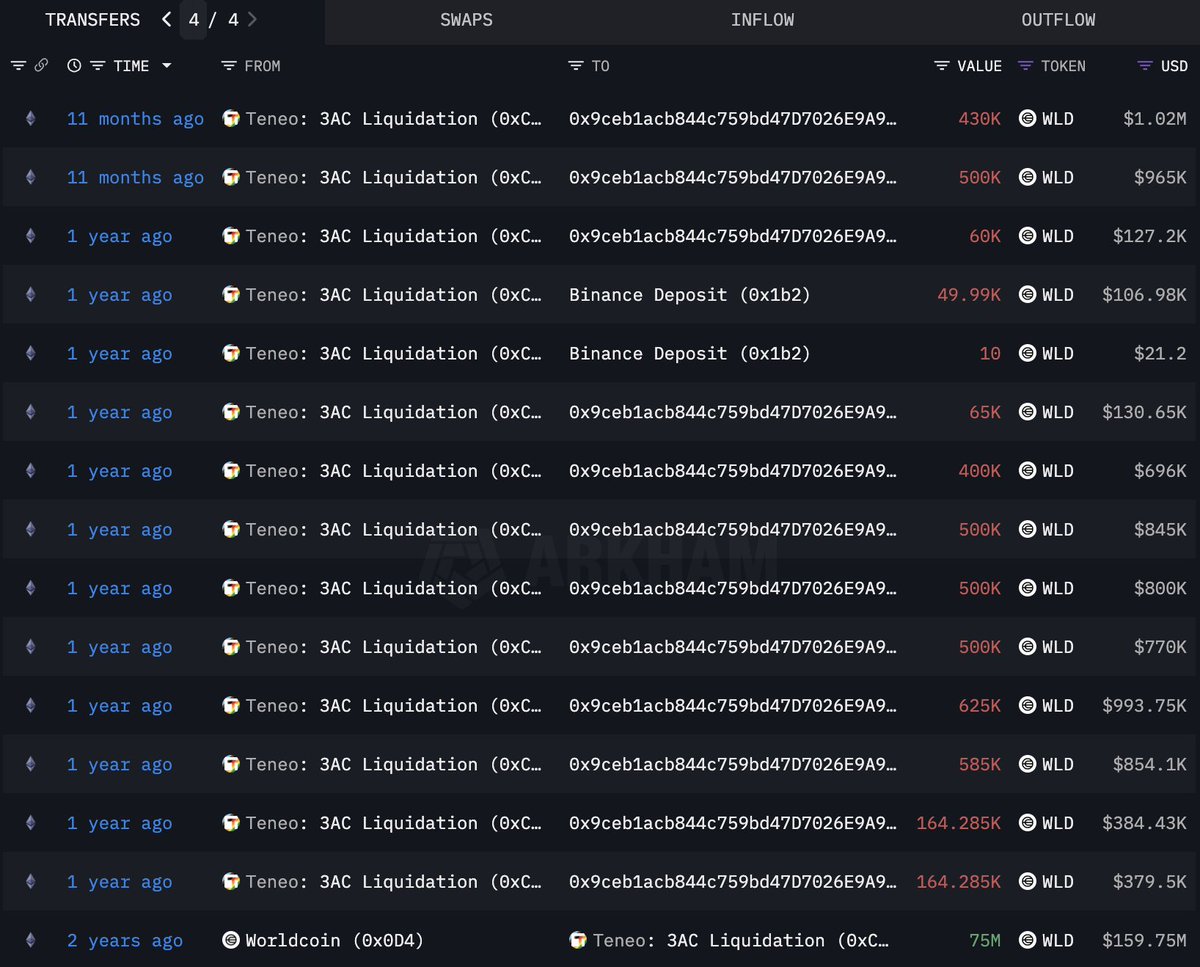Open the 0x9ceb1acb address in the $127.2K row
This screenshot has height=967, width=1200.
pos(733,237)
